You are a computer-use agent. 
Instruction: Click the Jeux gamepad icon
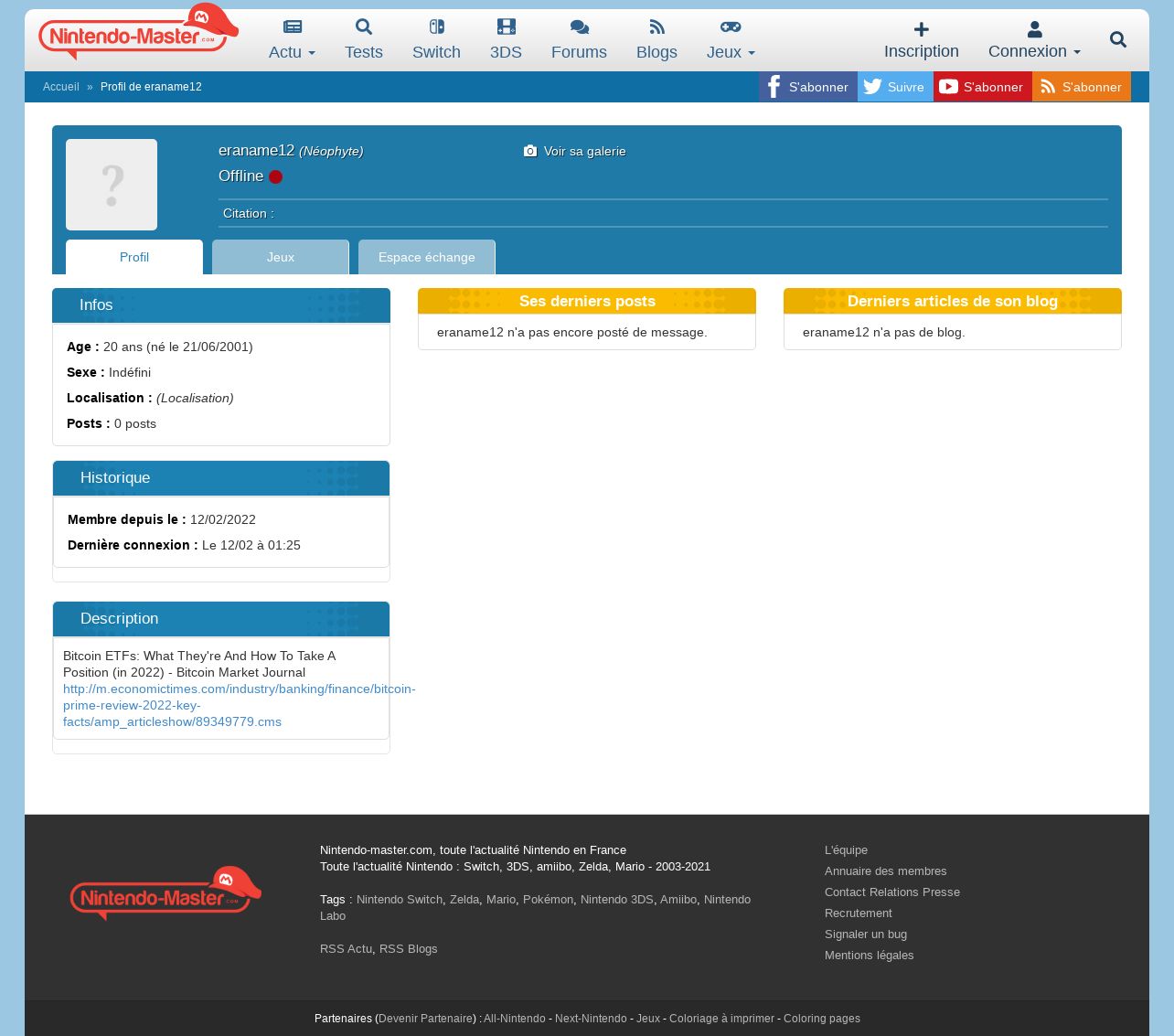tap(731, 27)
